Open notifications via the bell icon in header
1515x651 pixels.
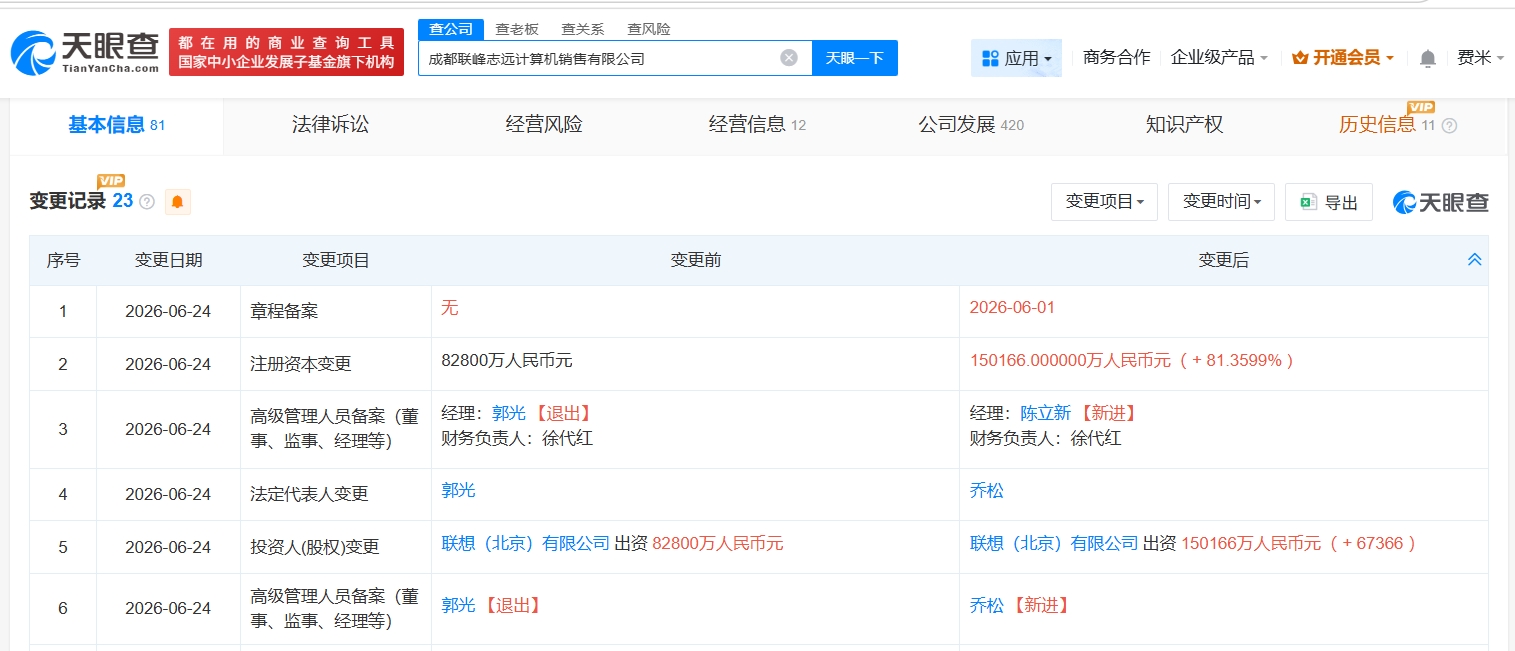1428,58
